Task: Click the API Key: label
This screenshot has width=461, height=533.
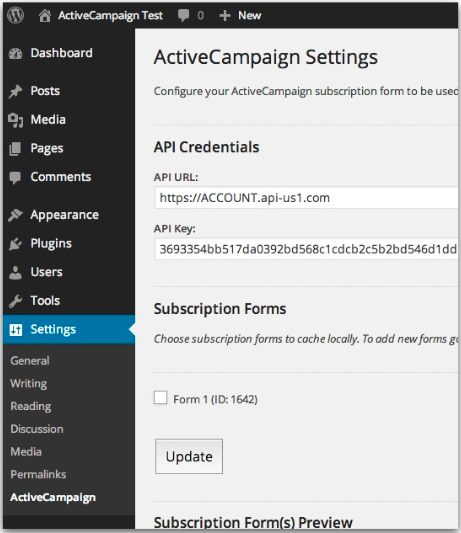Action: point(174,229)
